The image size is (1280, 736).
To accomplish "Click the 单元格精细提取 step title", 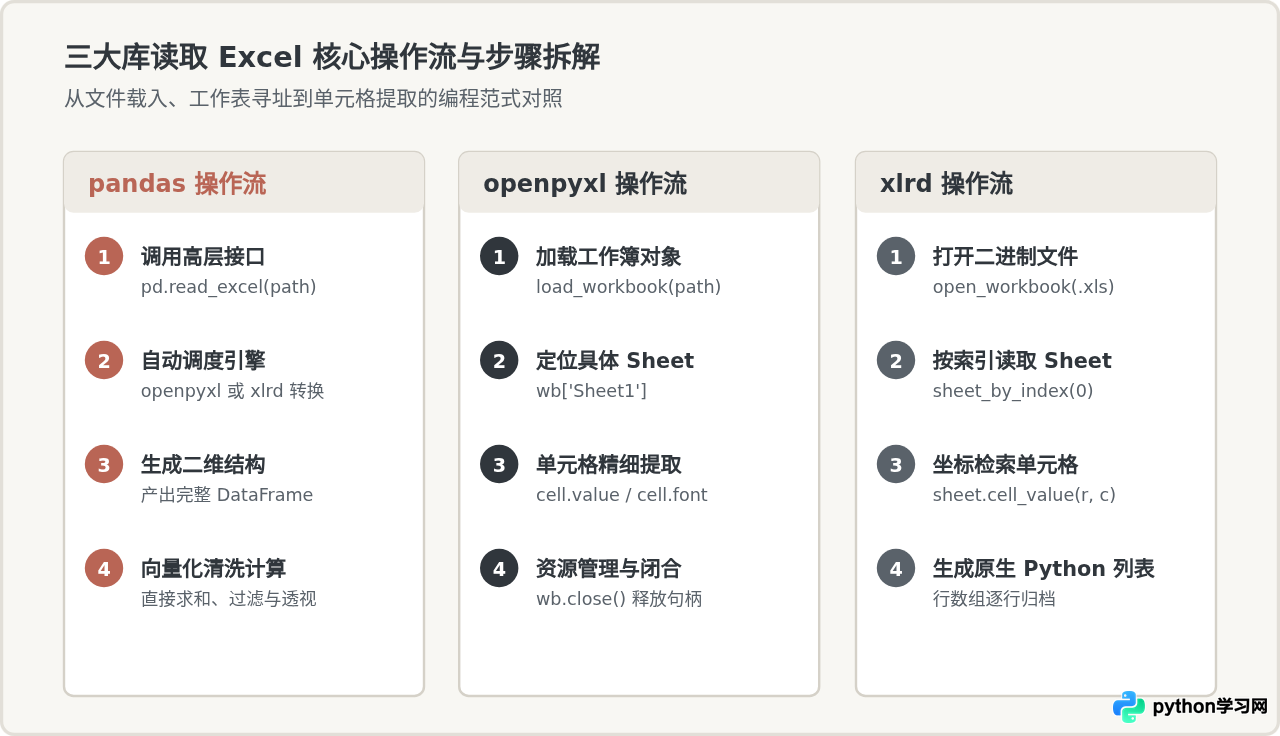I will pos(609,465).
